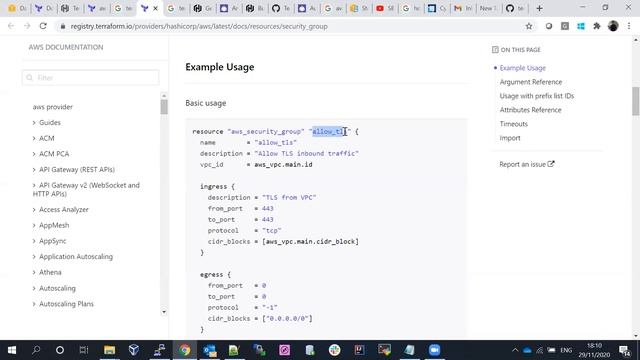640x360 pixels.
Task: Open Outlook from the taskbar
Action: click(210, 350)
